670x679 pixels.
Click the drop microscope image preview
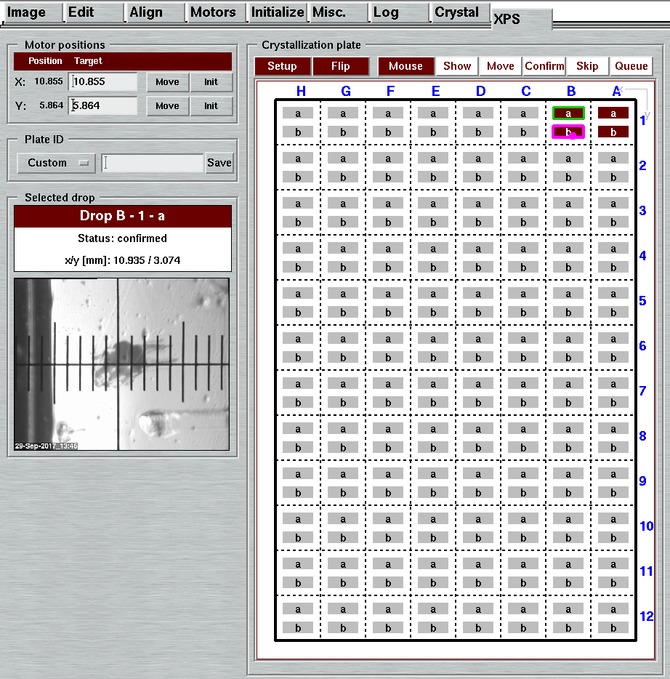point(122,364)
